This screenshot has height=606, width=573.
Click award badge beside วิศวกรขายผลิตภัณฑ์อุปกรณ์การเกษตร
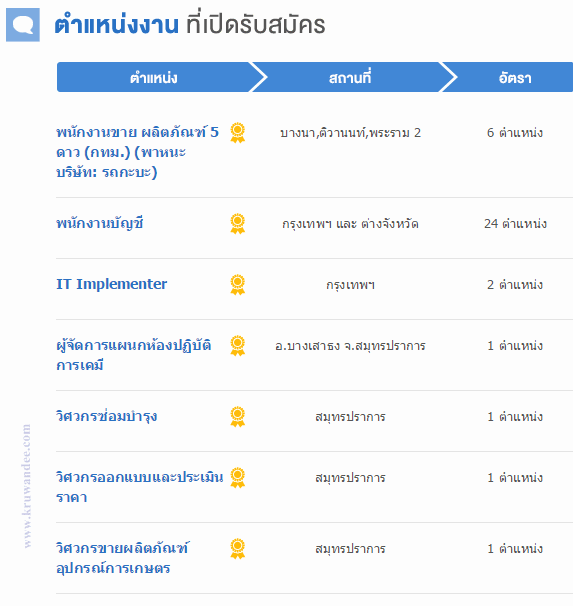tap(238, 548)
